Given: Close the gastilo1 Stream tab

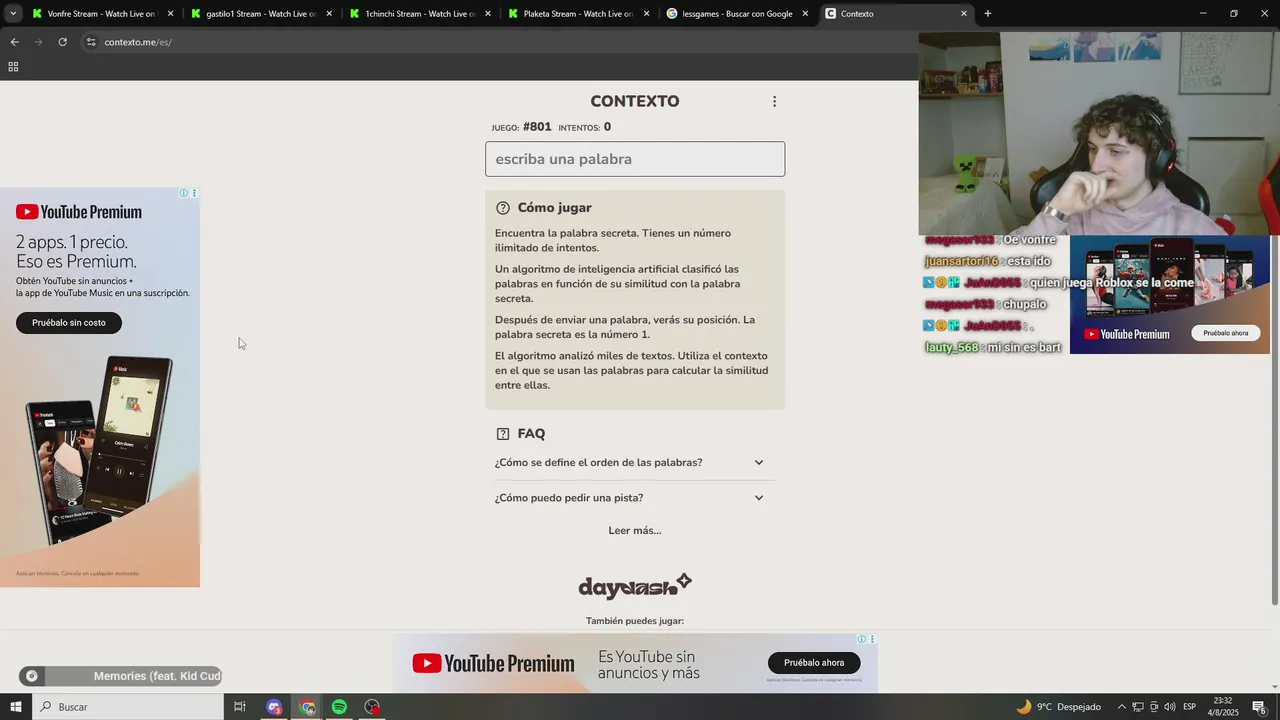Looking at the screenshot, I should [329, 14].
